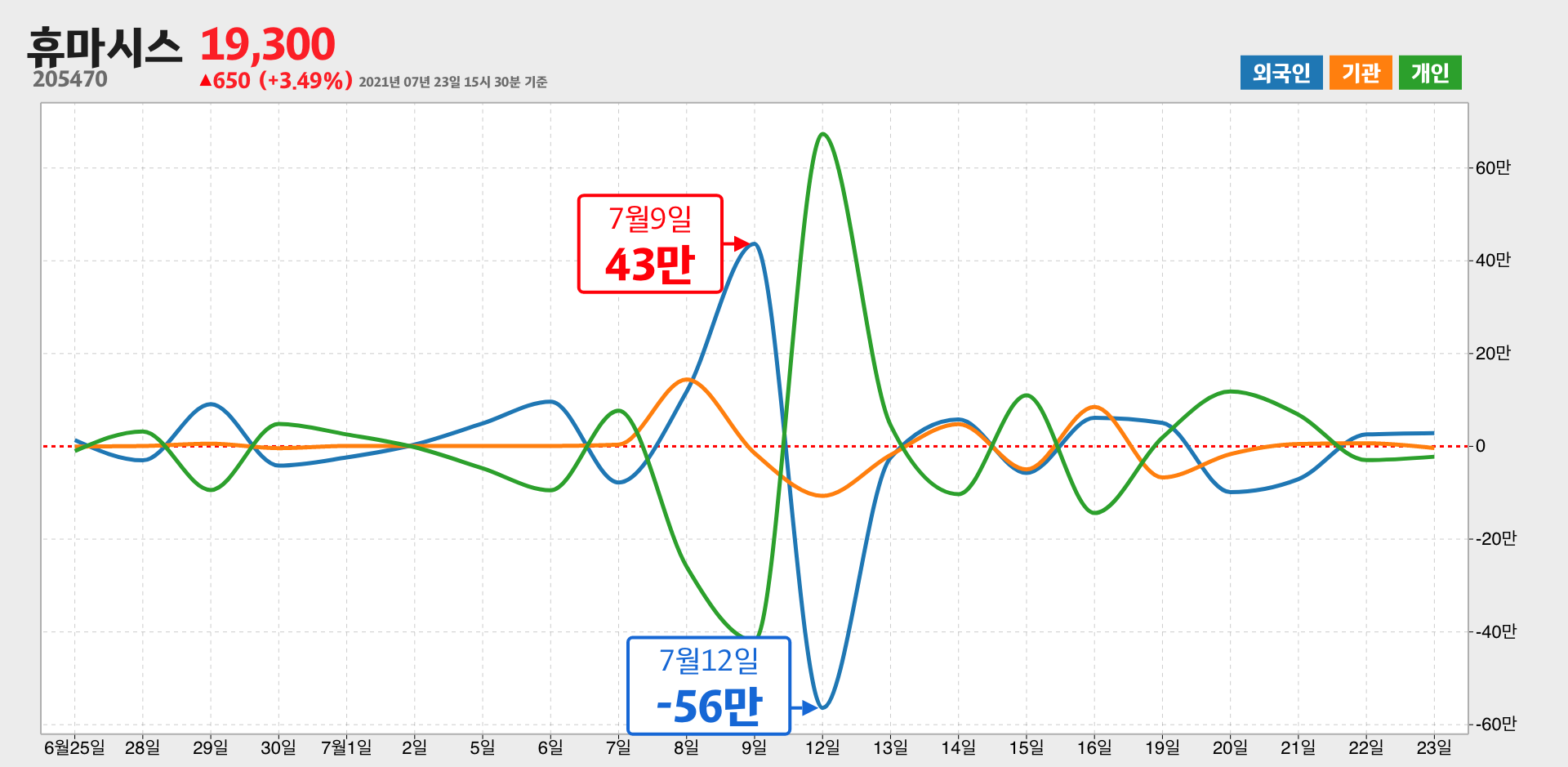
Task: Click the -60만 y-axis label
Action: click(1495, 725)
